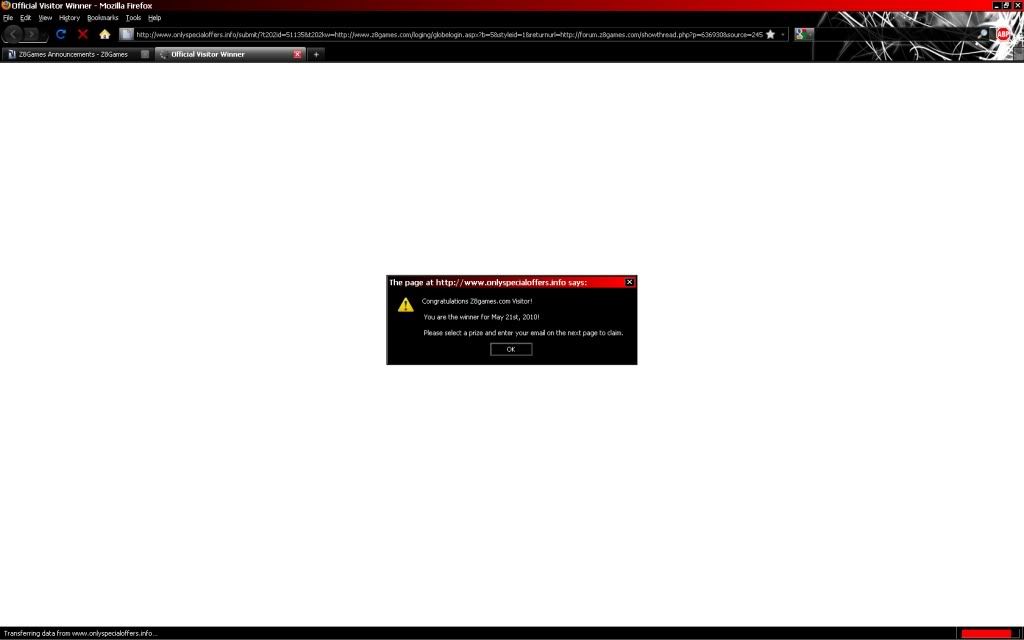Click the Back navigation arrow
Viewport: 1024px width, 640px height.
[14, 34]
